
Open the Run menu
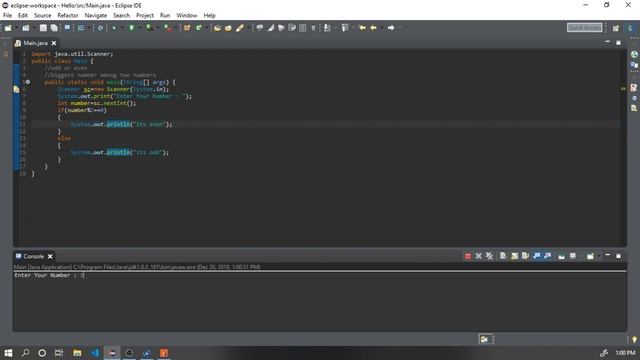[165, 16]
